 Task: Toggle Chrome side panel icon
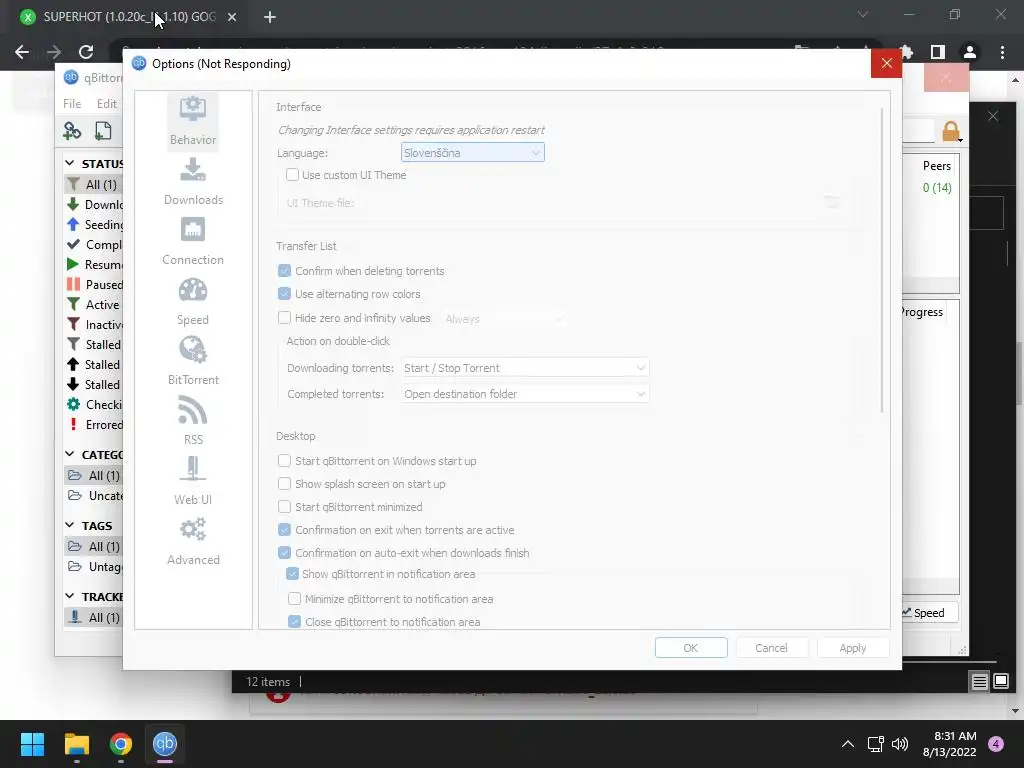click(938, 52)
